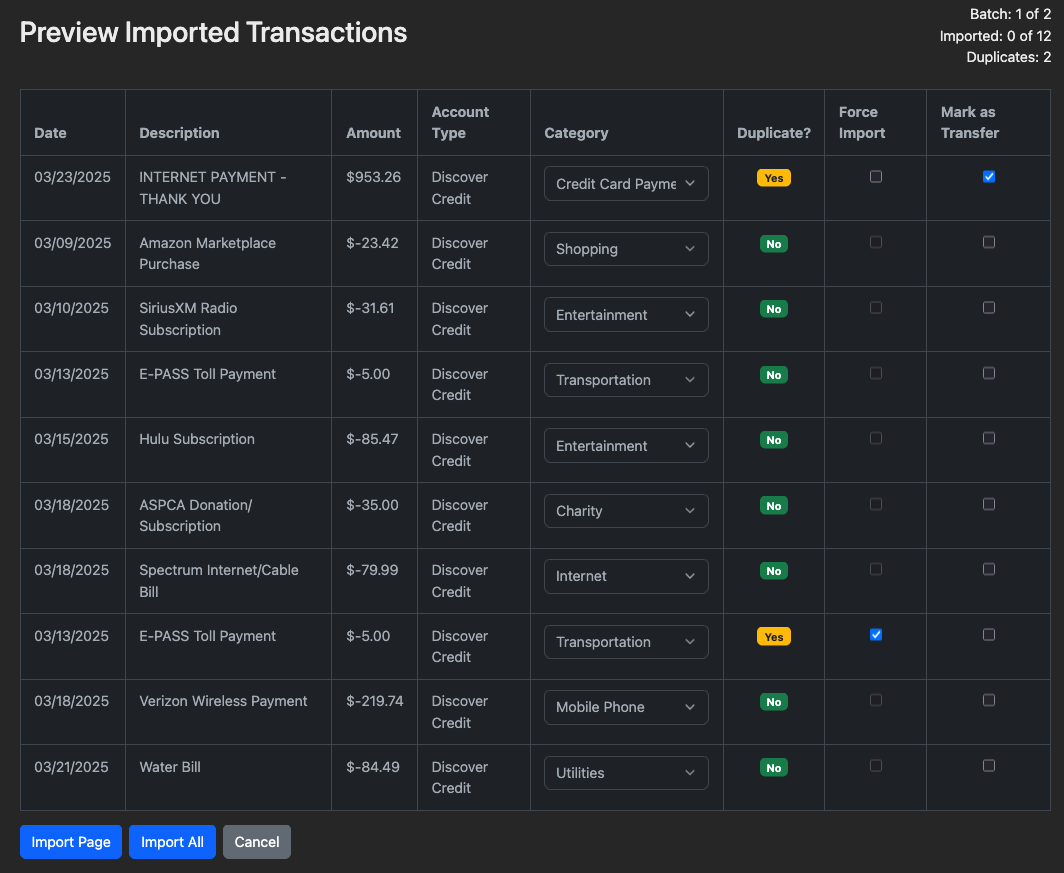Click the Import All button
The image size is (1064, 873).
click(x=172, y=842)
